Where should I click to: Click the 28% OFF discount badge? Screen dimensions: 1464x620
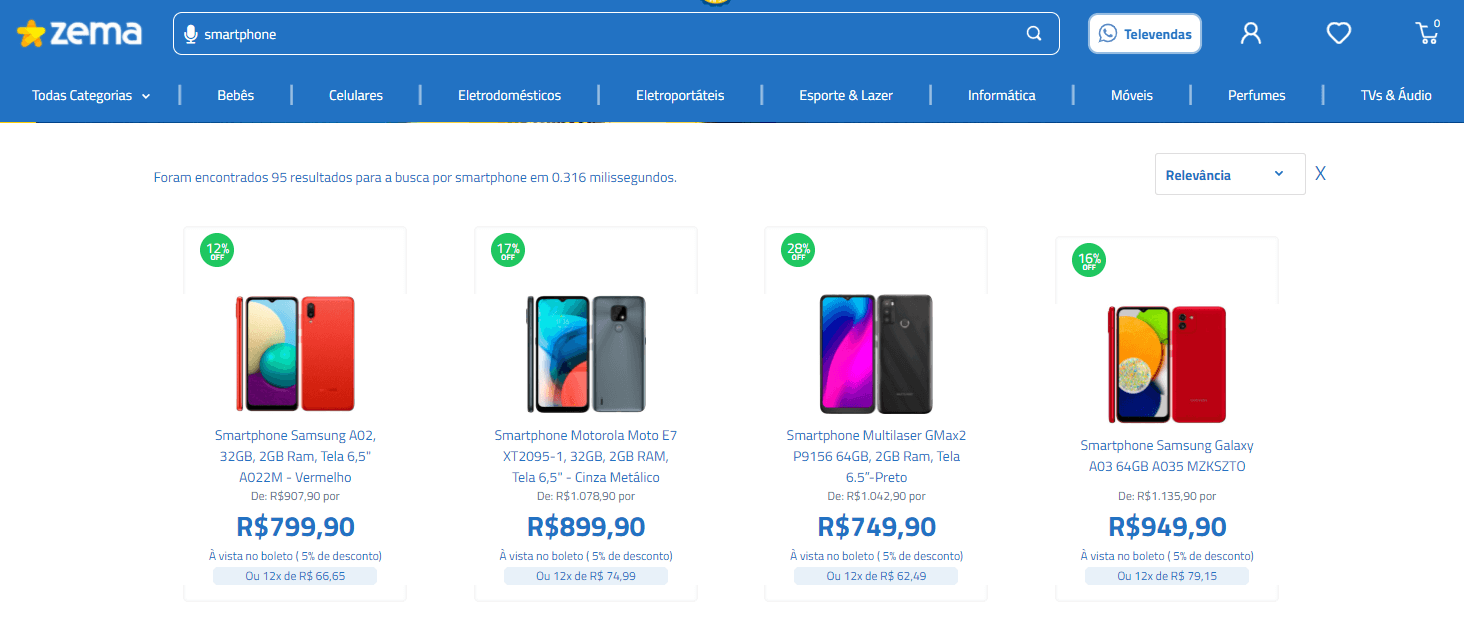tap(797, 250)
